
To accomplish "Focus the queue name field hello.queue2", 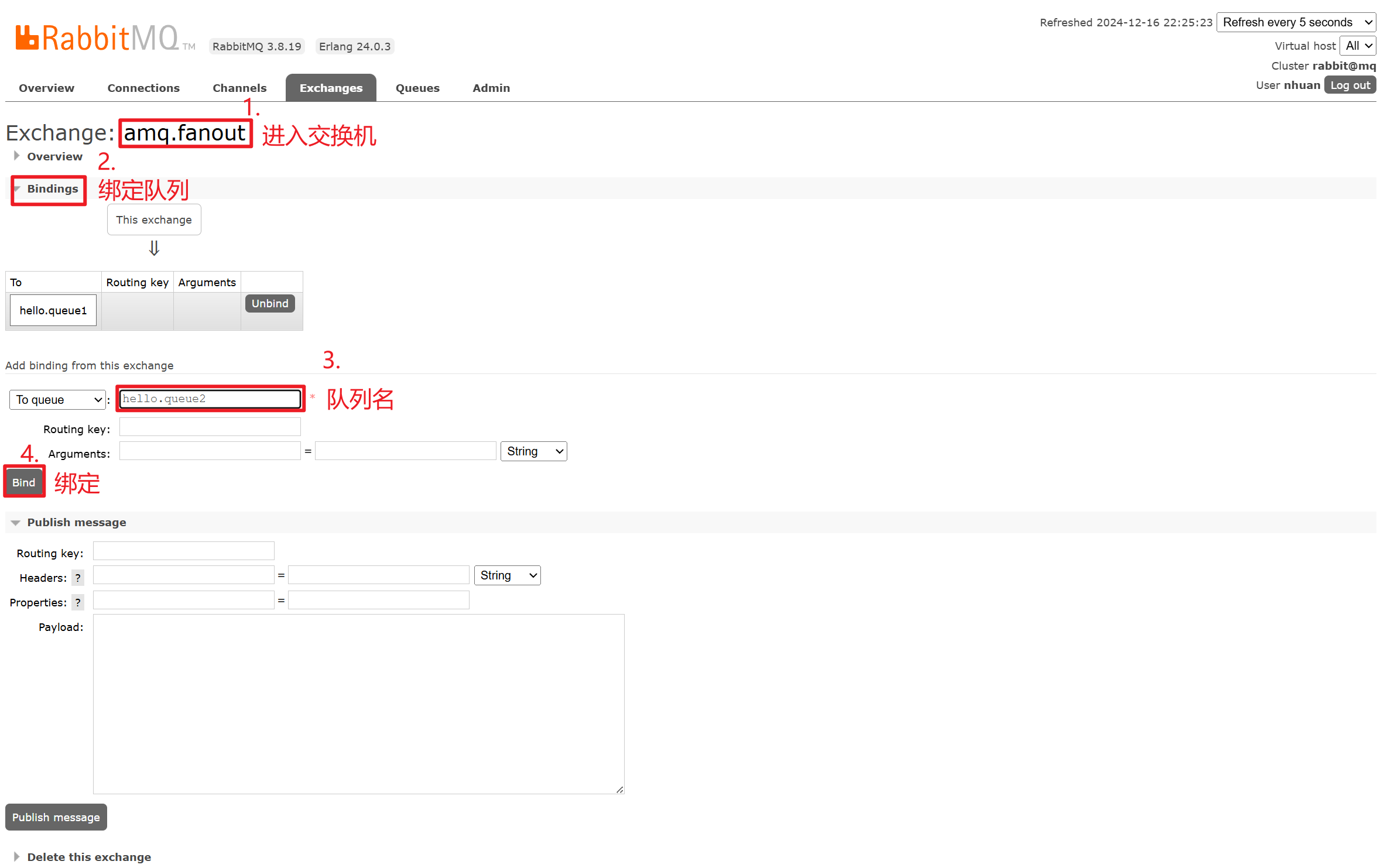I will coord(210,399).
